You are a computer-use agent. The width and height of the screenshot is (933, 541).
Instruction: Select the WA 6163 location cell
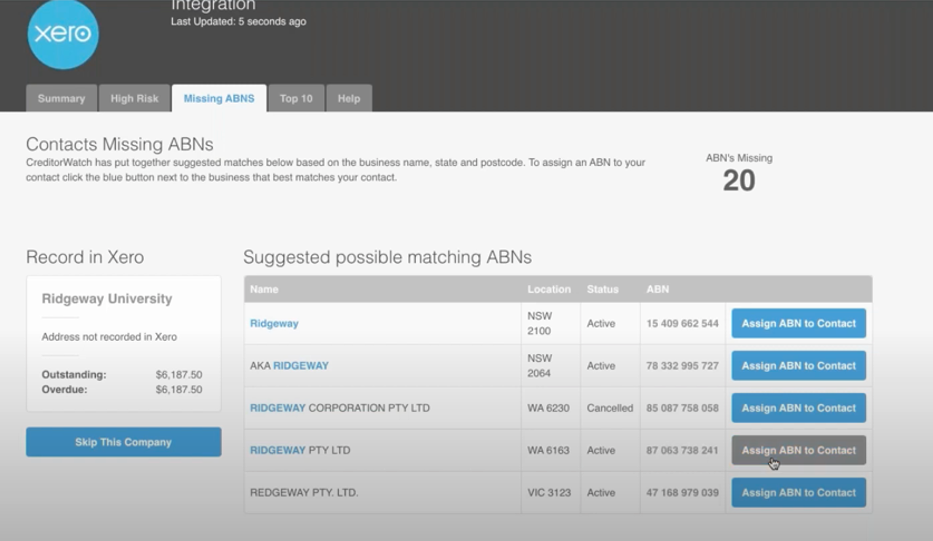pos(548,450)
